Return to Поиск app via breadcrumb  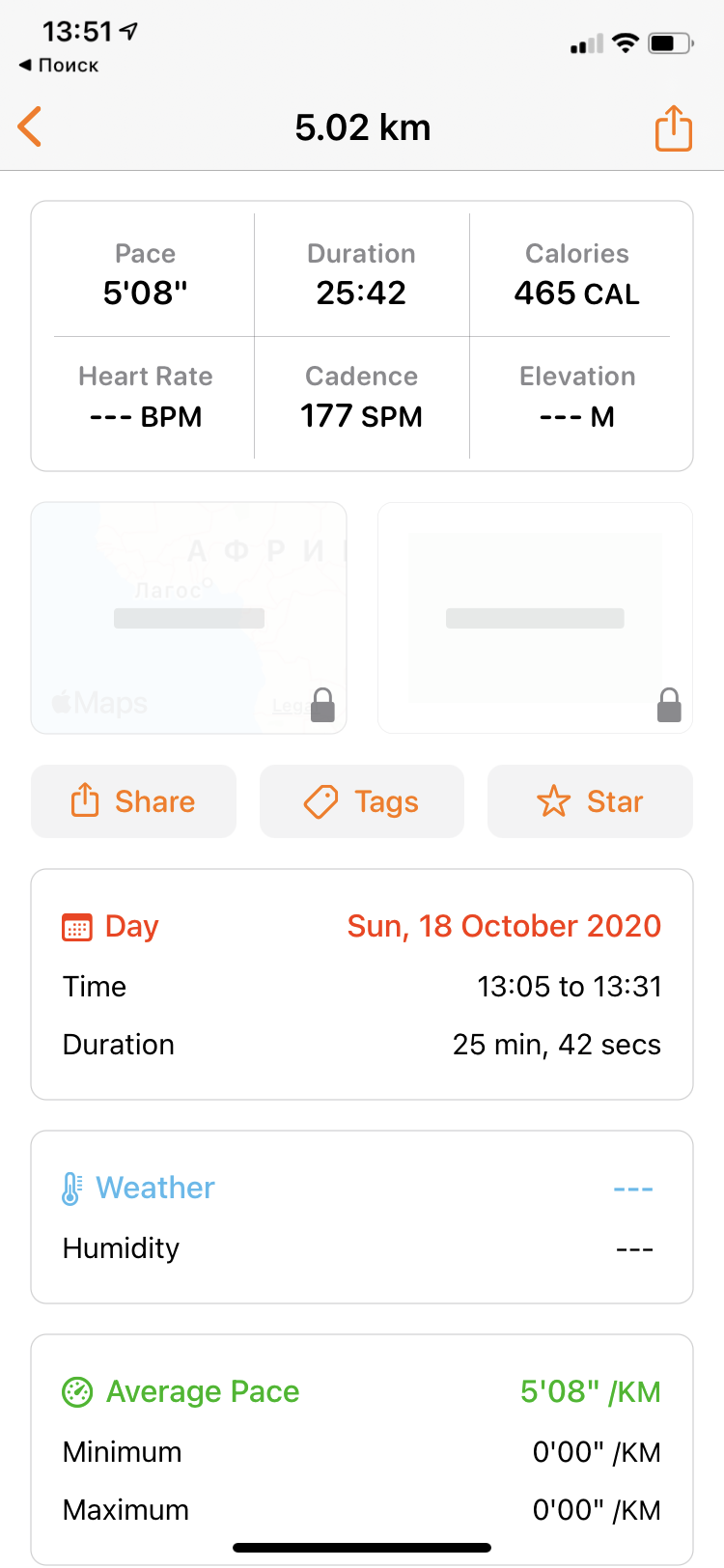point(59,66)
